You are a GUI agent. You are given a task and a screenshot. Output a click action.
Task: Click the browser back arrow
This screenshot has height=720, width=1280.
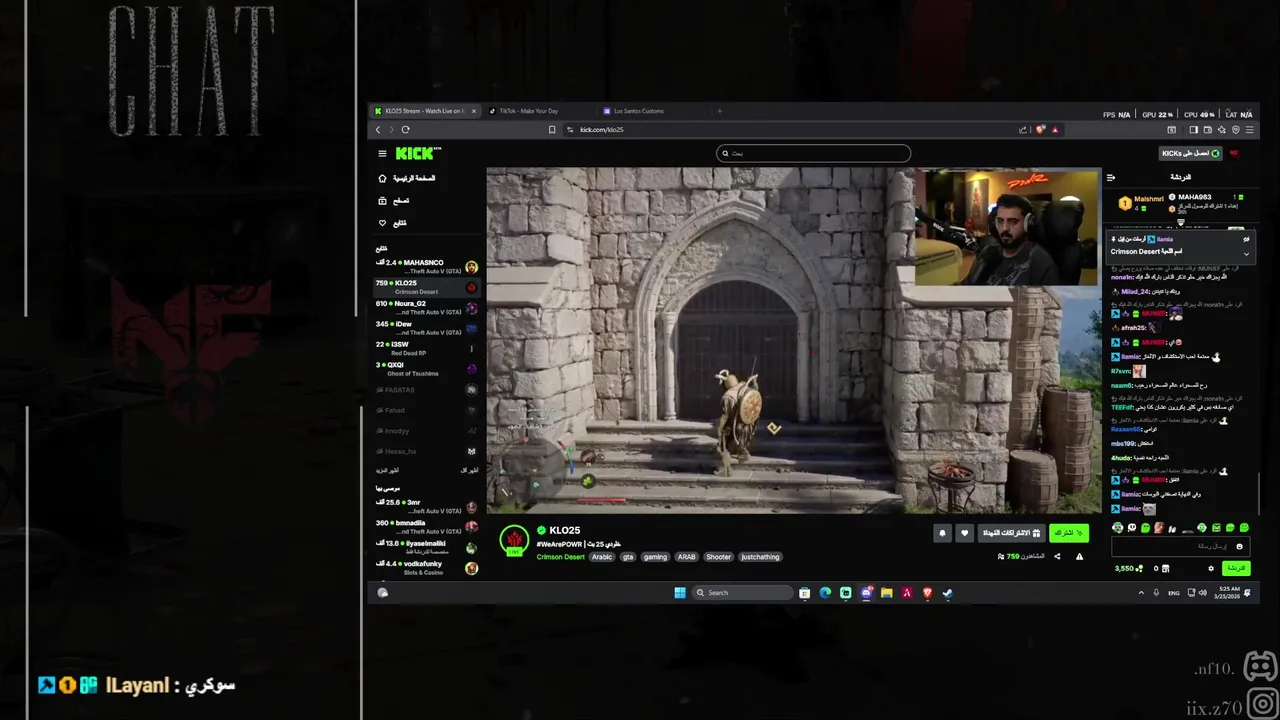coord(378,129)
